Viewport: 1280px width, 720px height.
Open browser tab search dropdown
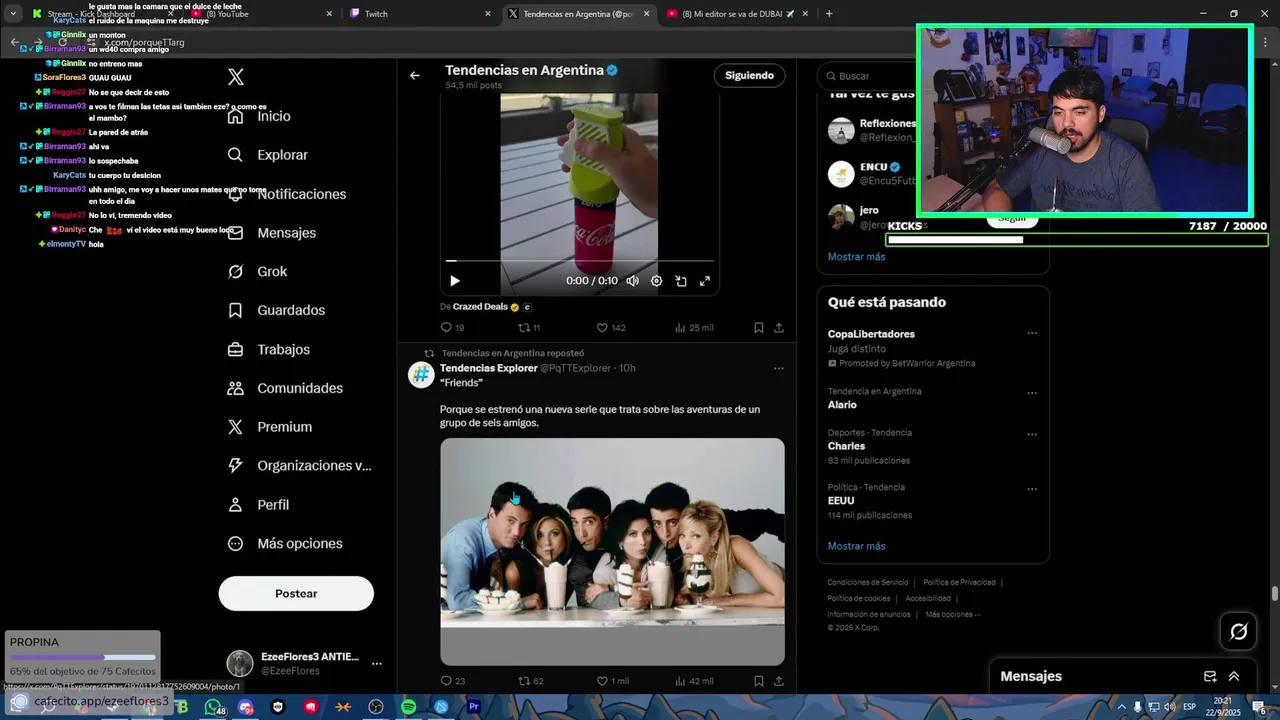coord(13,14)
